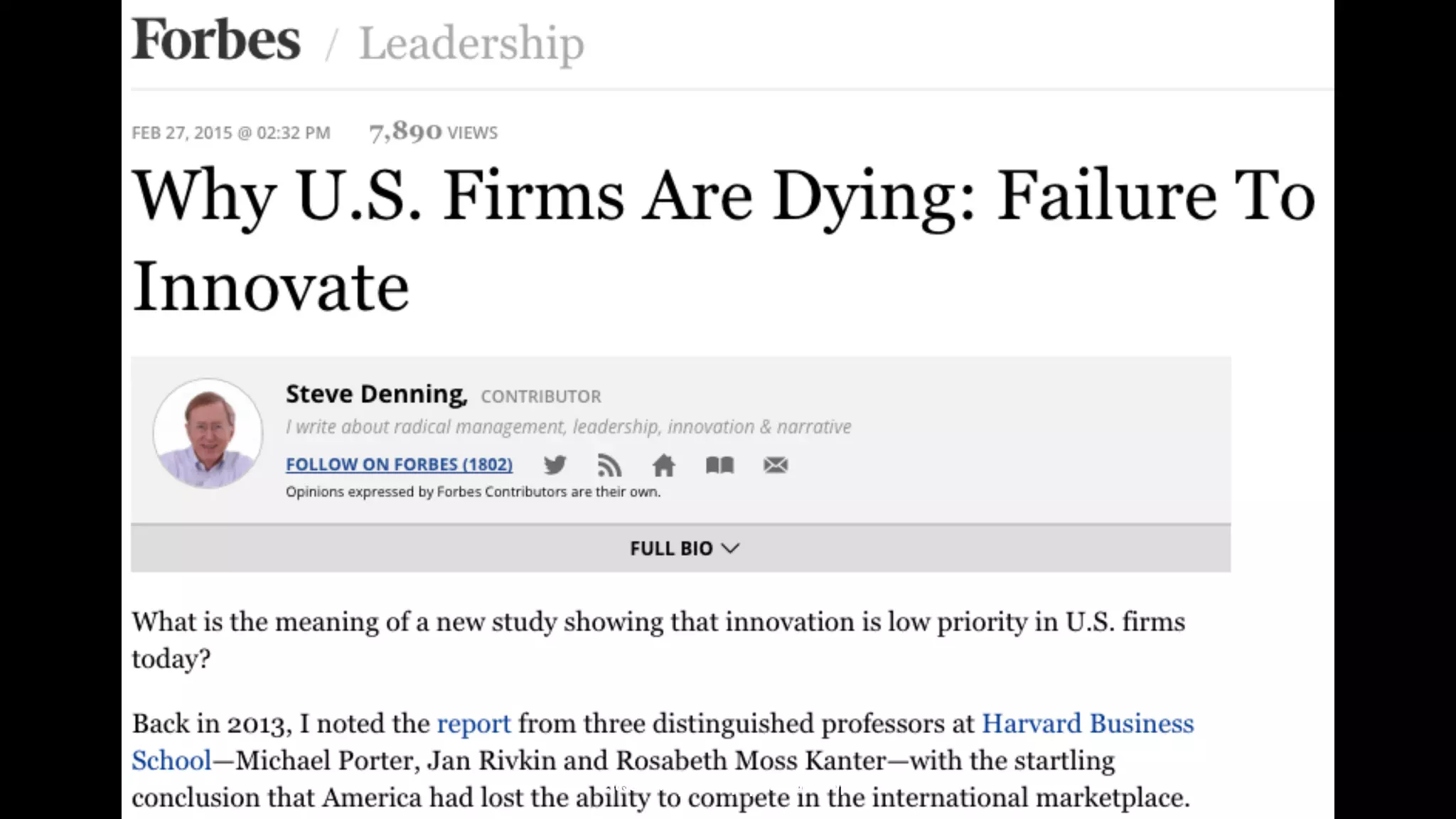Viewport: 1456px width, 819px height.
Task: Click the Forbes Contributors opinions disclaimer
Action: 473,492
